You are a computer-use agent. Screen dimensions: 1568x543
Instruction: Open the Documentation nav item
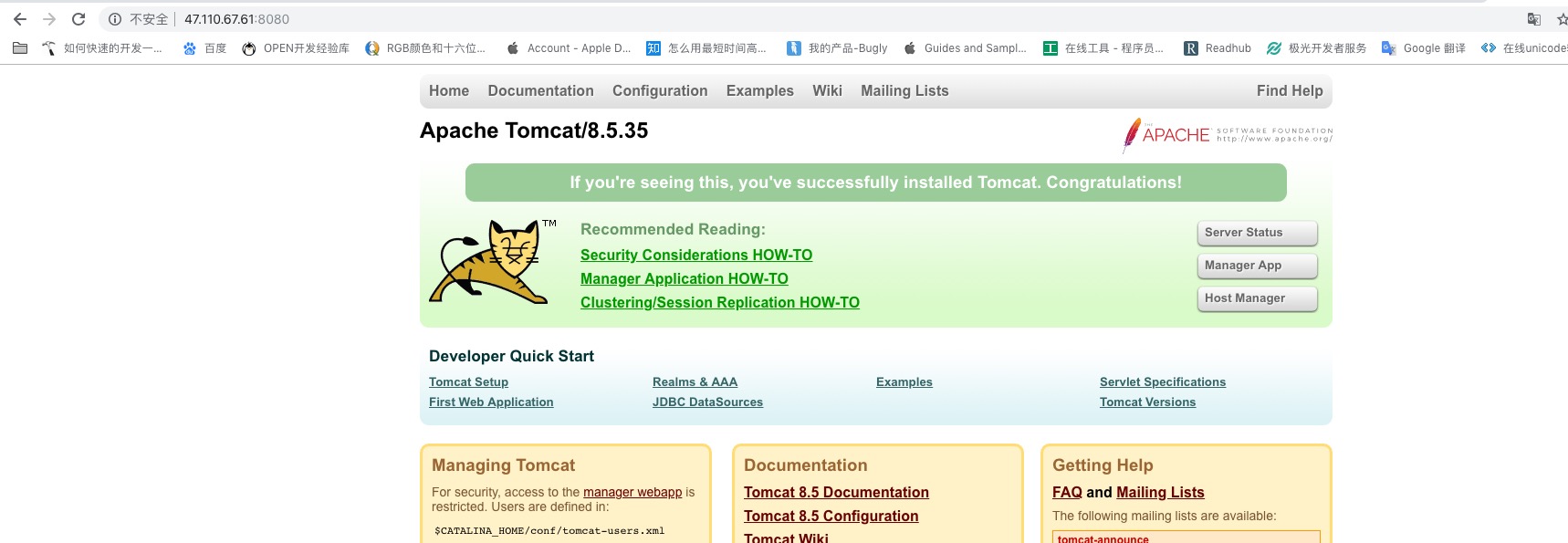click(540, 90)
